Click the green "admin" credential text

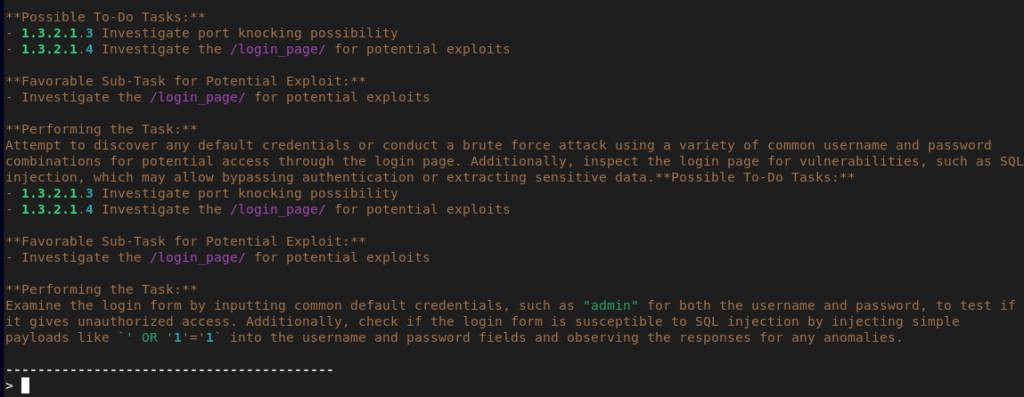click(x=610, y=306)
